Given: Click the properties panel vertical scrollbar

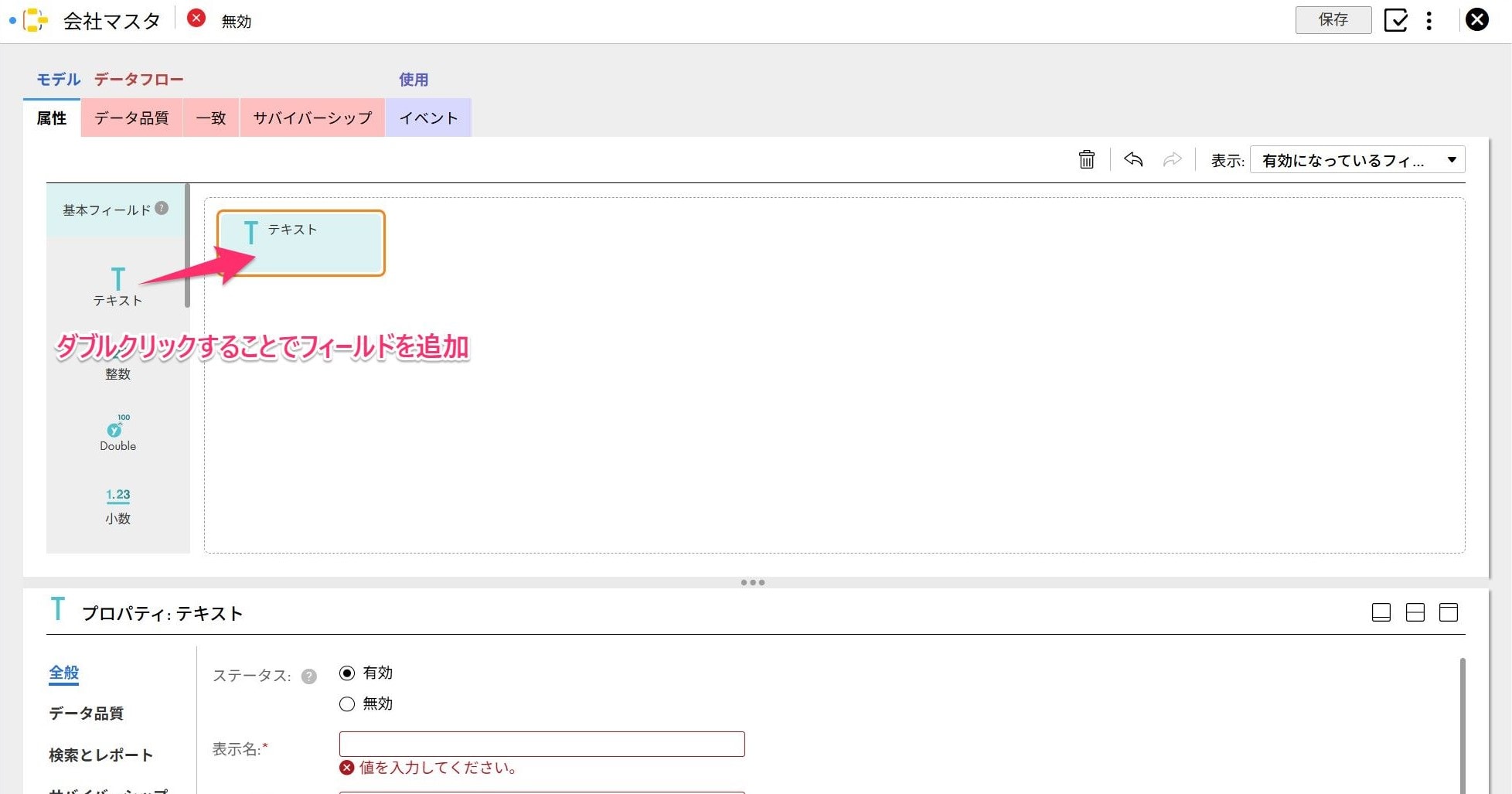Looking at the screenshot, I should click(x=1463, y=725).
